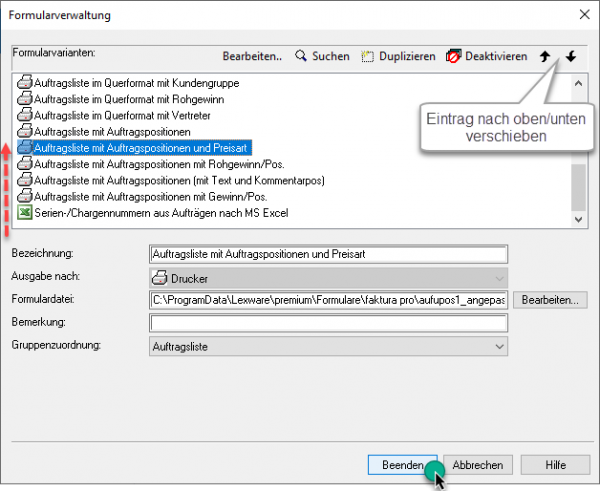
Task: Move entry down with the down arrow
Action: [571, 57]
